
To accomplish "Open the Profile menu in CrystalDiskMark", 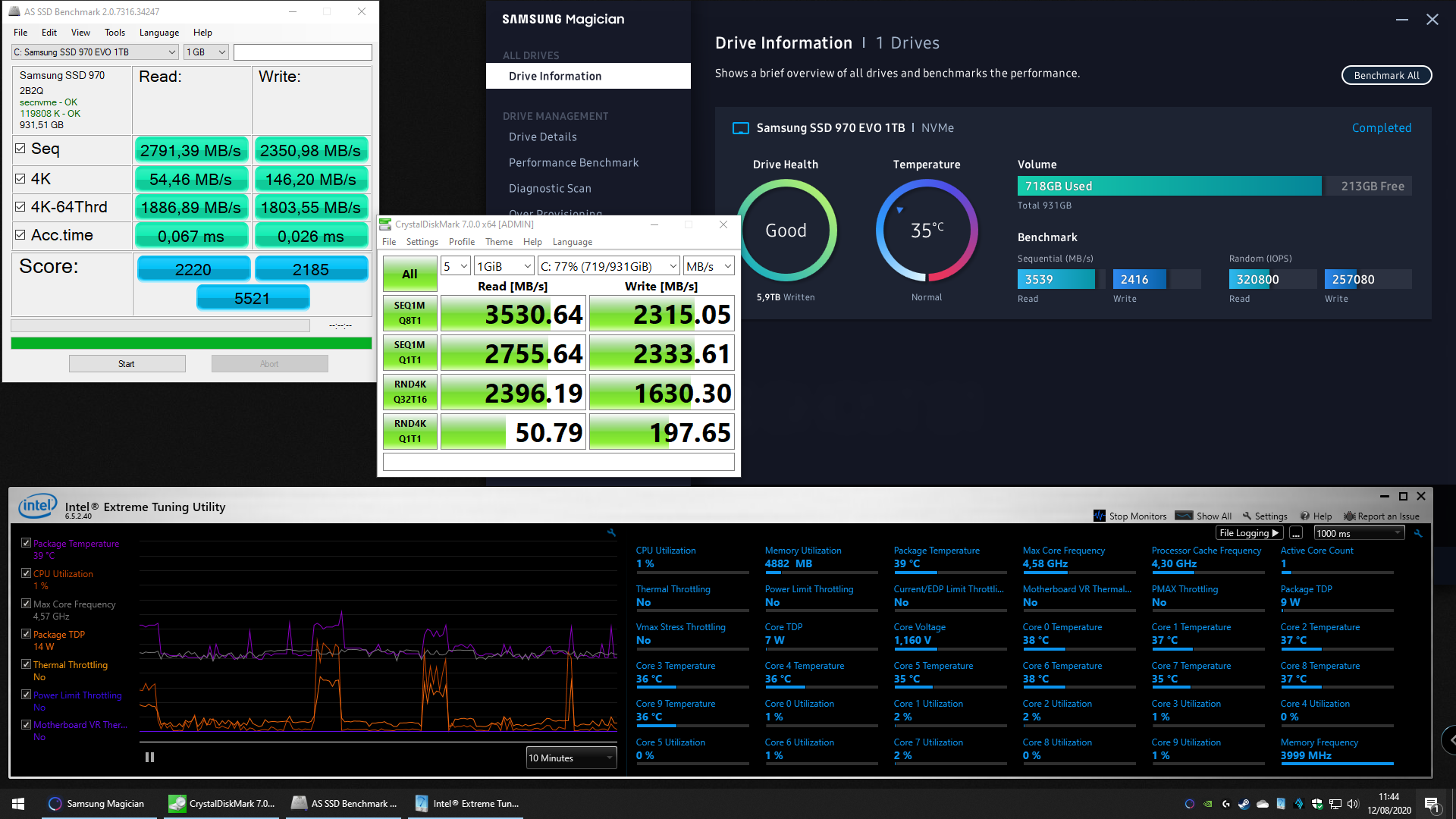I will (x=461, y=242).
